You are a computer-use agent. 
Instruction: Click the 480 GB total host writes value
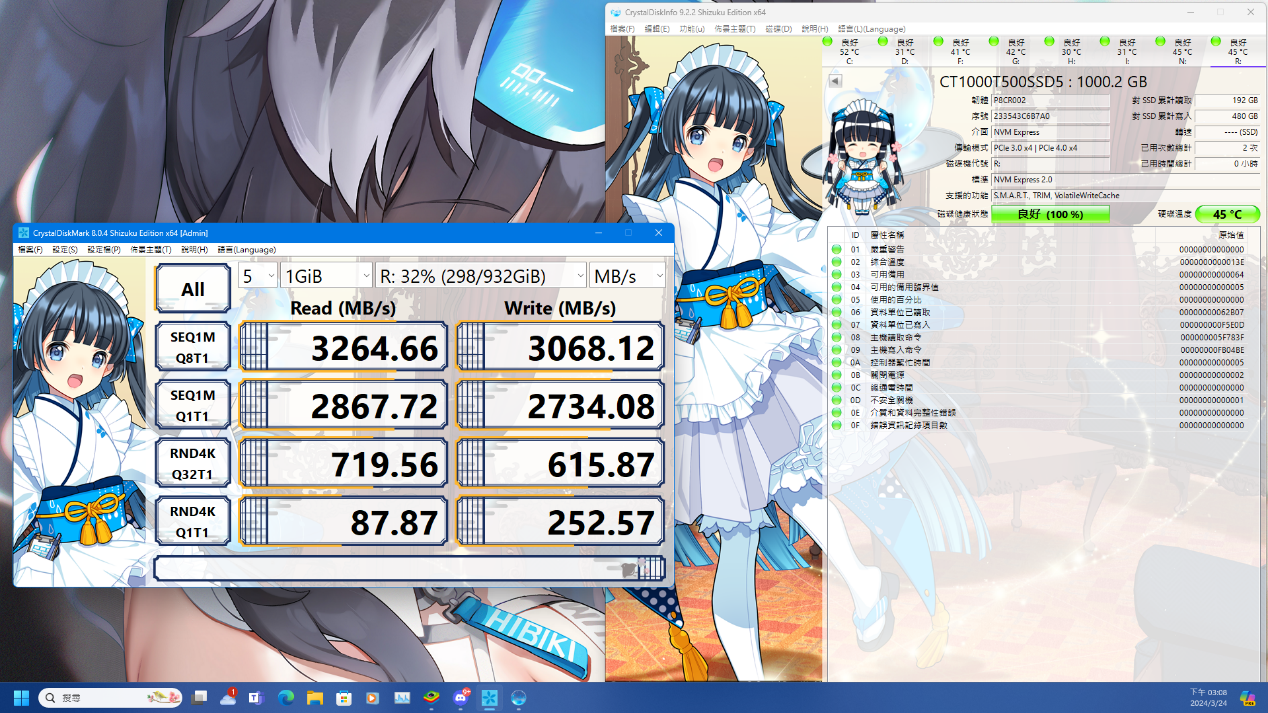point(1227,116)
